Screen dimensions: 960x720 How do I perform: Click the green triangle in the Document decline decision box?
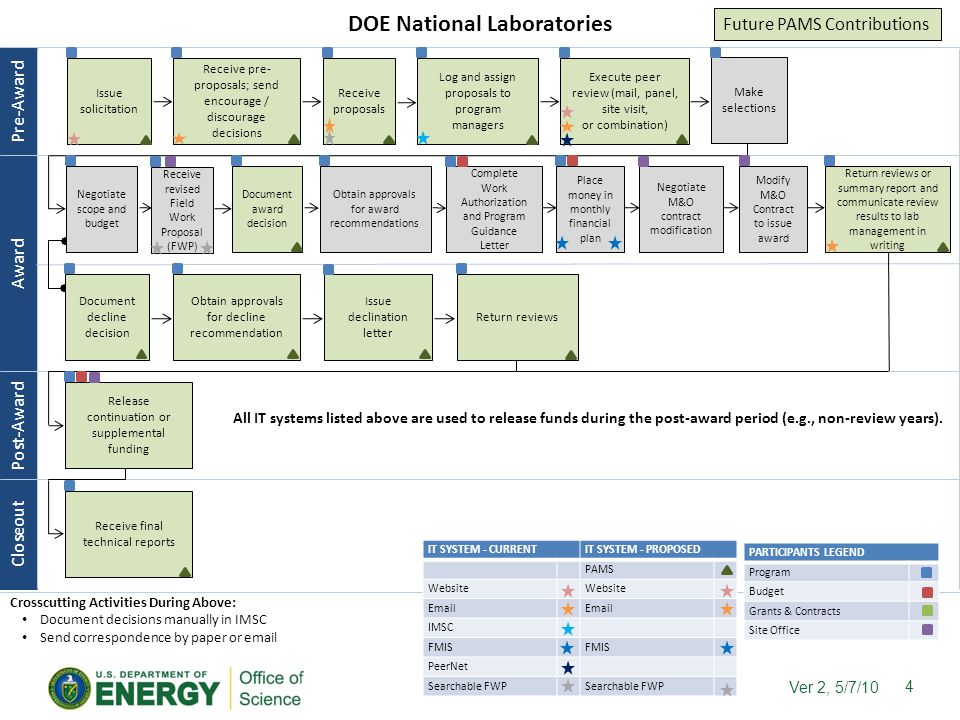[x=142, y=354]
